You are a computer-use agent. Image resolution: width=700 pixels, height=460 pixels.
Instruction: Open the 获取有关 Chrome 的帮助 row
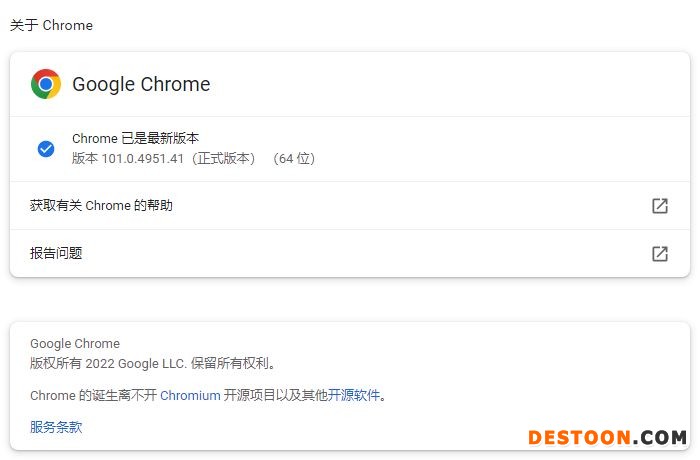pos(101,206)
